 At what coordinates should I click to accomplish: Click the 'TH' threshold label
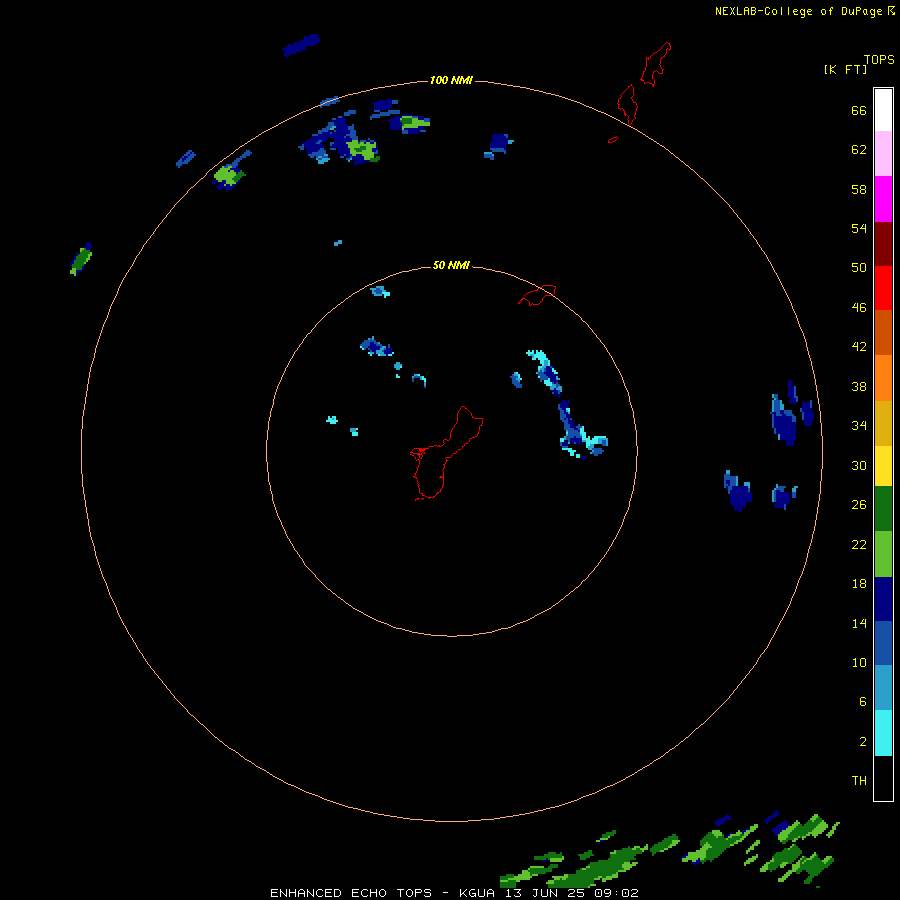coord(859,781)
